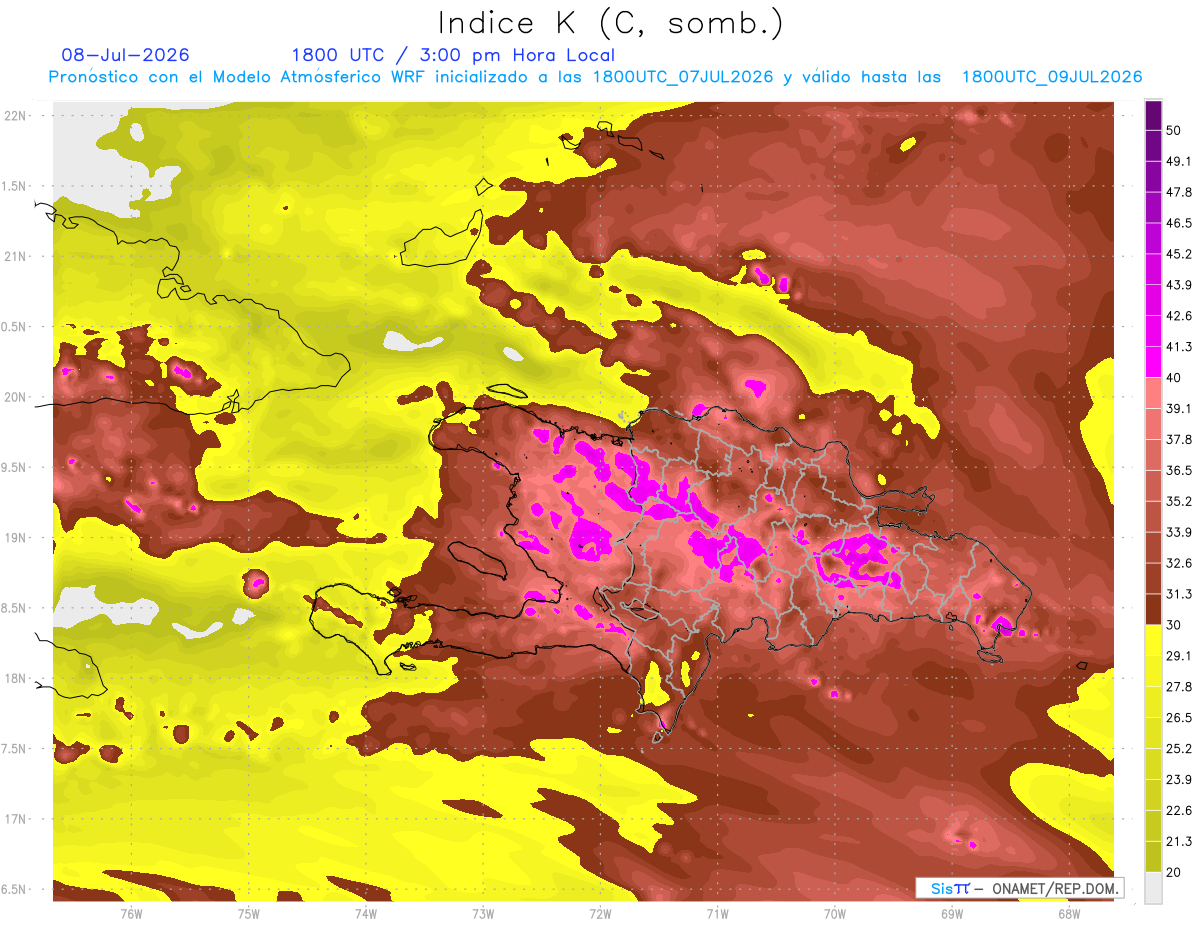Click the '70W' longitude label
The image size is (1200, 927).
835,913
